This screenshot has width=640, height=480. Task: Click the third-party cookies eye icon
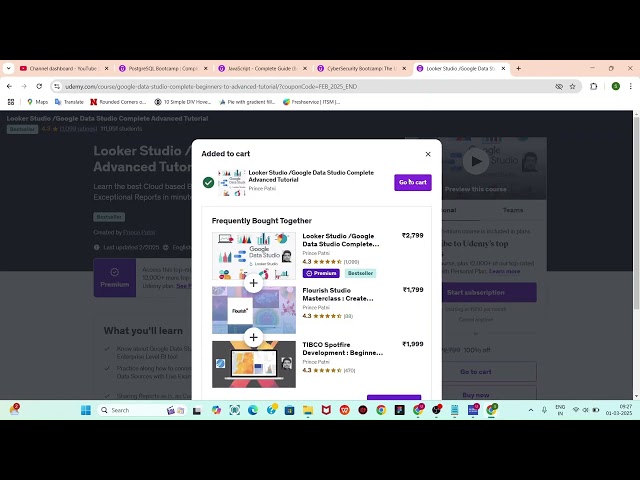coord(559,86)
